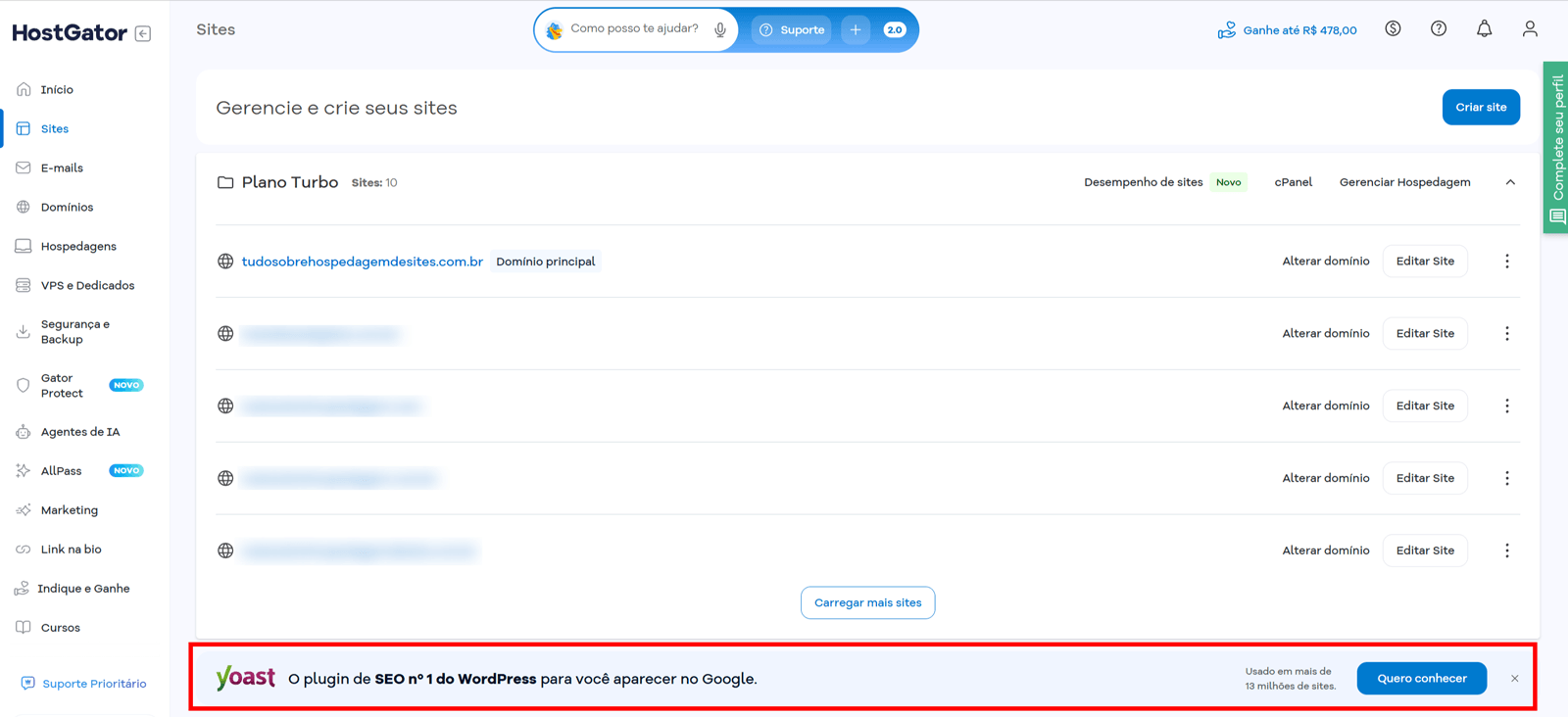Click Alterar domínio in fifth site row
The width and height of the screenshot is (1568, 717).
pos(1326,550)
